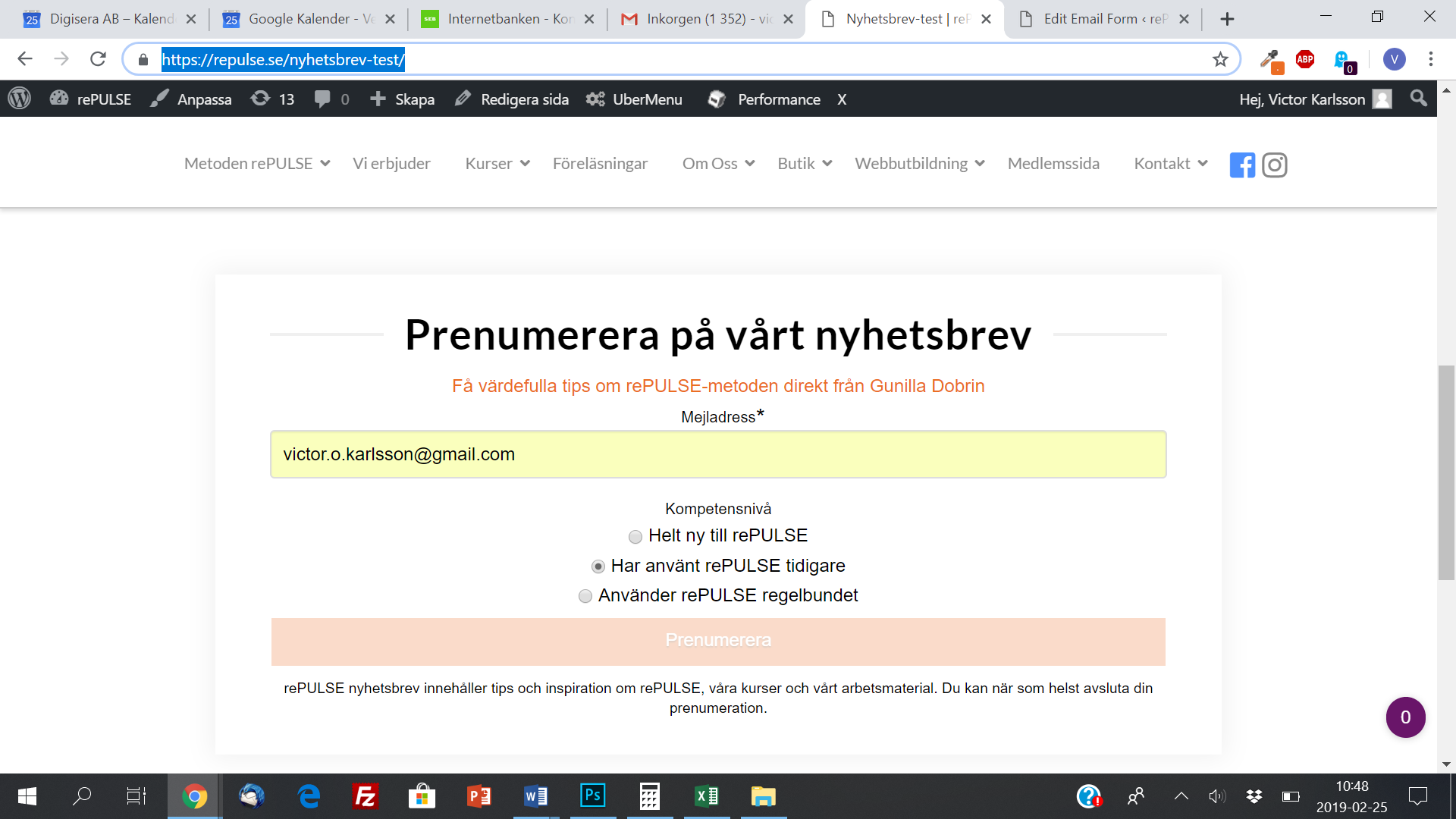Open the clock and date in taskbar

tap(1351, 796)
